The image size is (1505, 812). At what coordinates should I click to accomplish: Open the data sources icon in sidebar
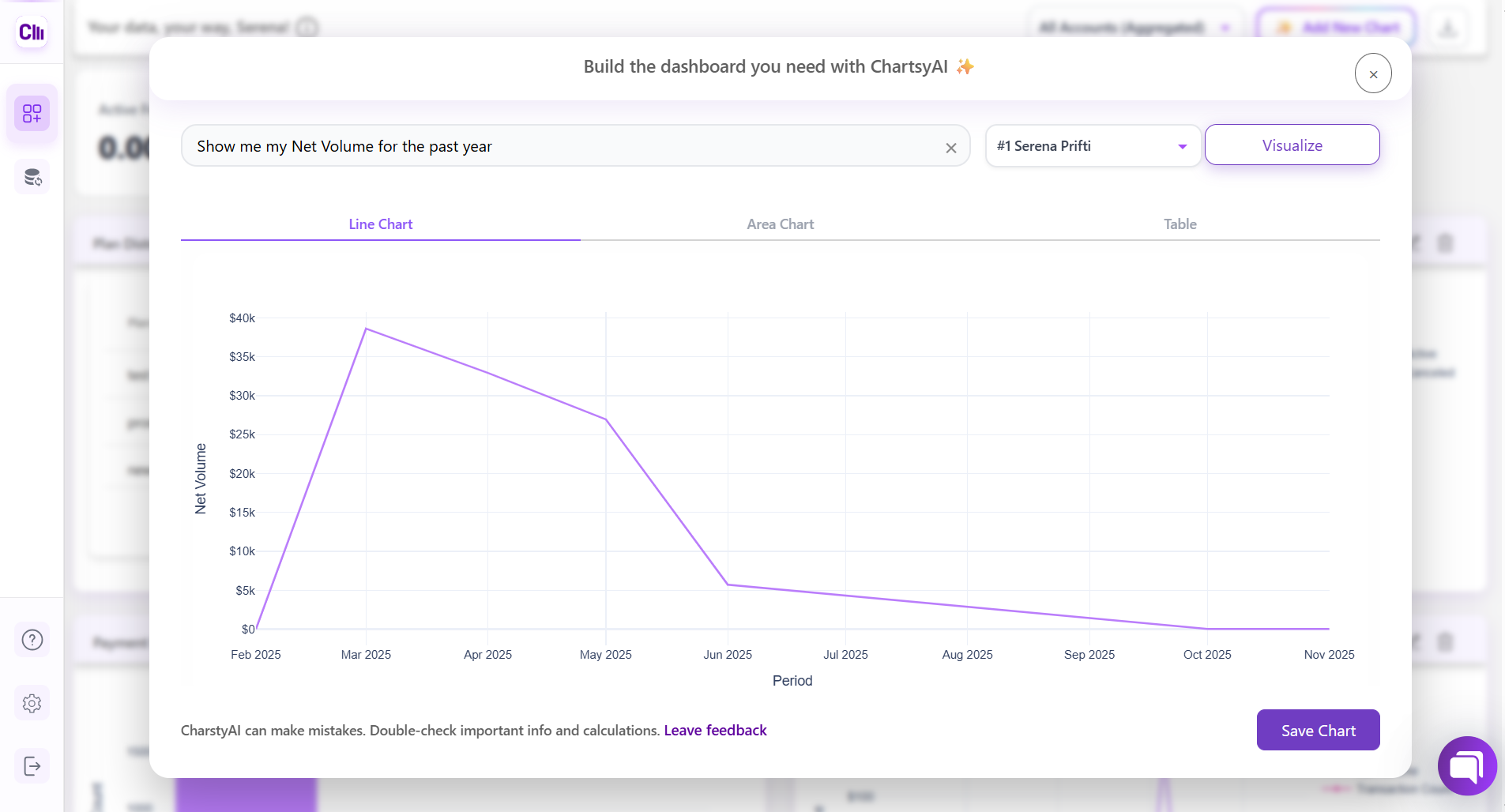point(32,176)
